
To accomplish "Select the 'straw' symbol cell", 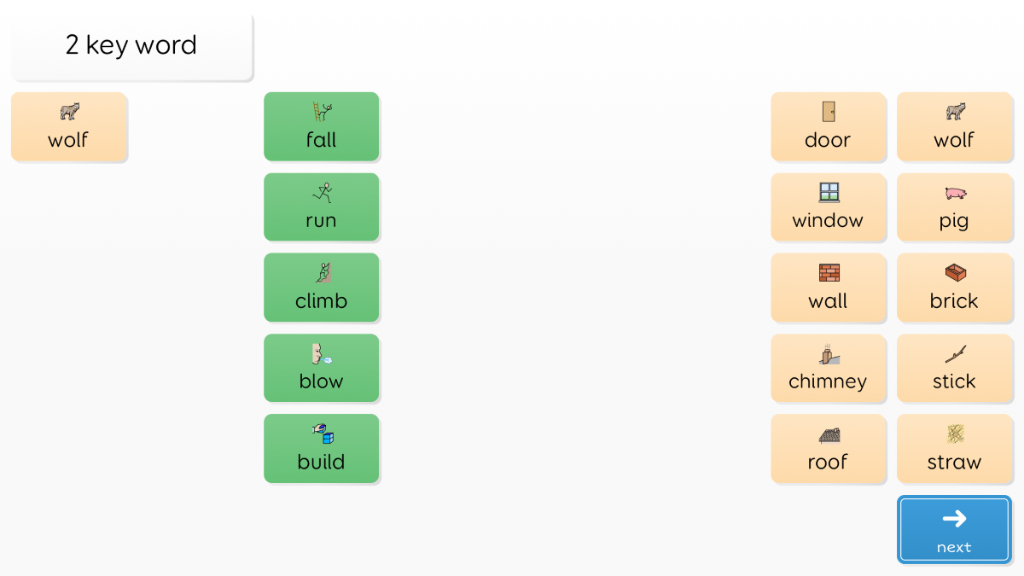I will 955,449.
